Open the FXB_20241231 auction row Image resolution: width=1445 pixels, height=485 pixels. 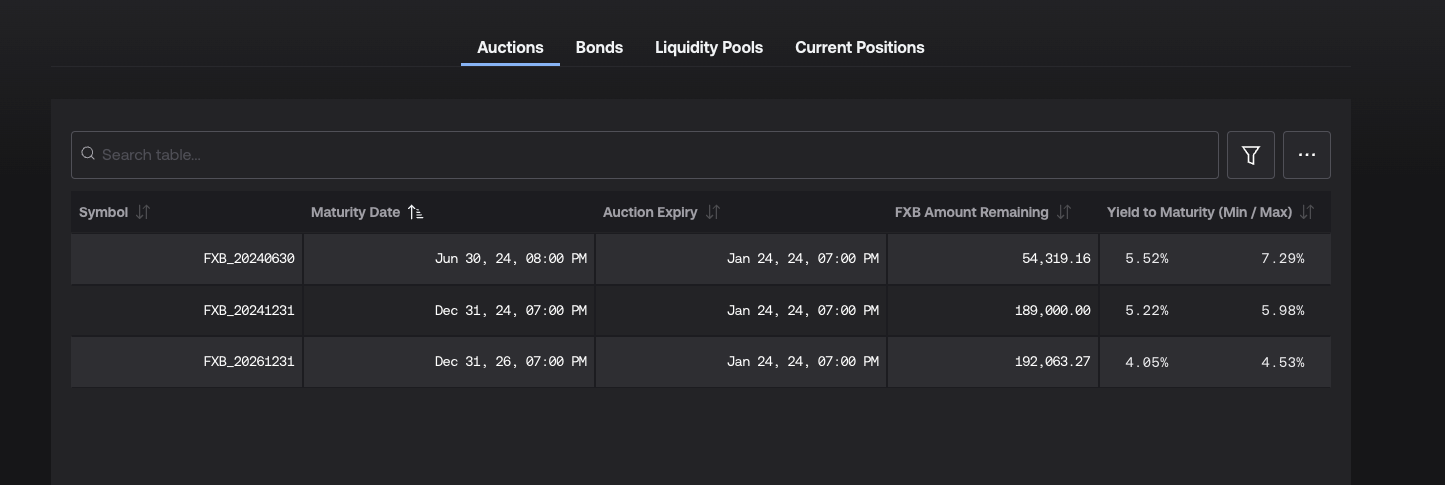249,310
